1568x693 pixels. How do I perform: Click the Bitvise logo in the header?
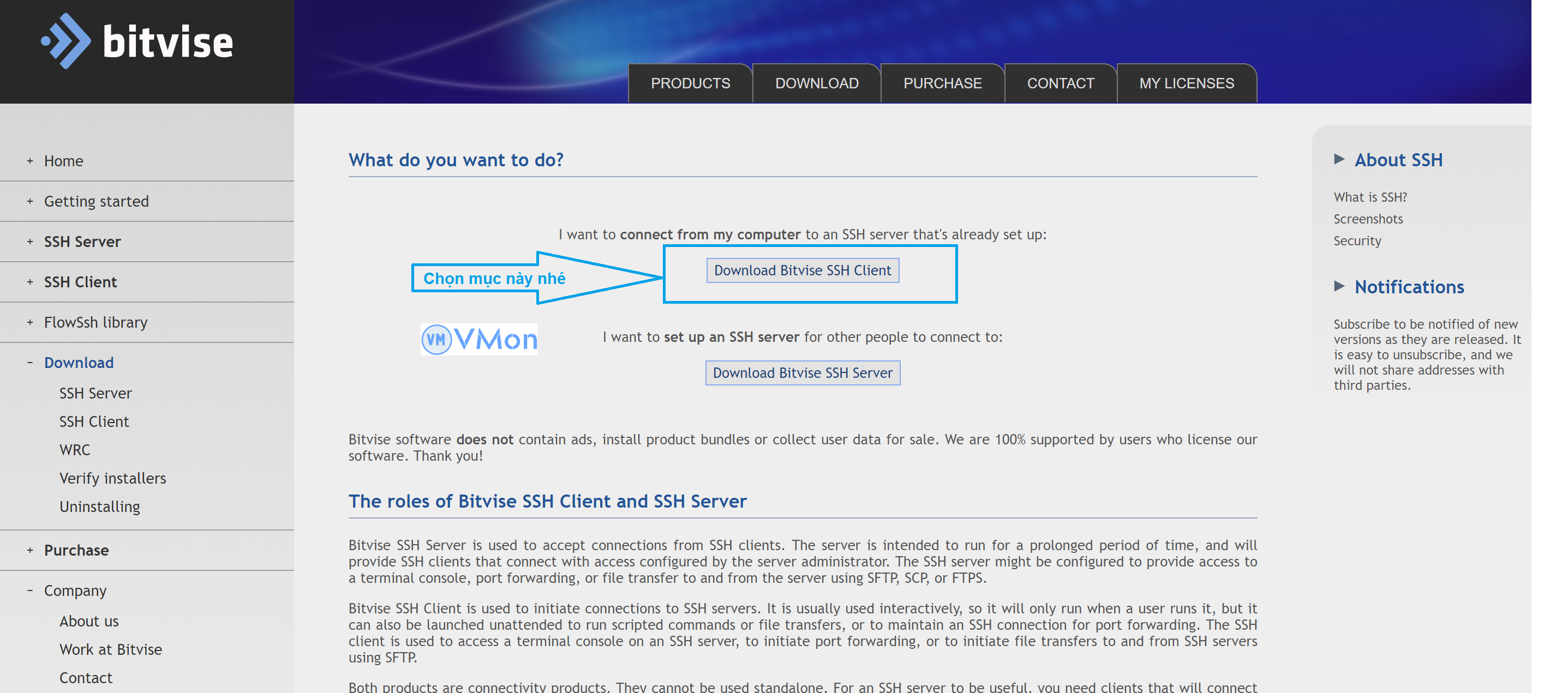coord(137,41)
